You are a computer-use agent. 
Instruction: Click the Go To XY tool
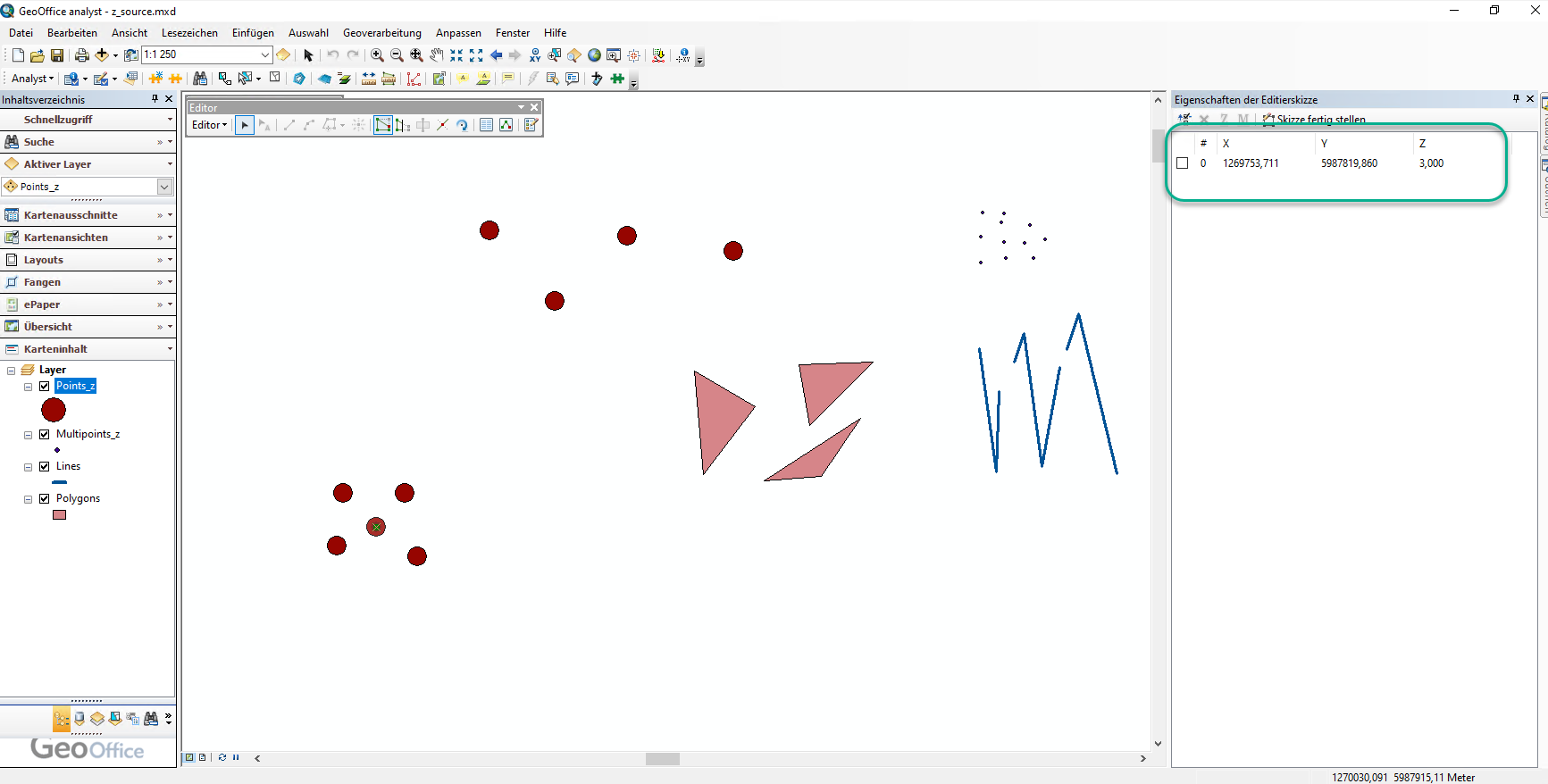[x=535, y=55]
